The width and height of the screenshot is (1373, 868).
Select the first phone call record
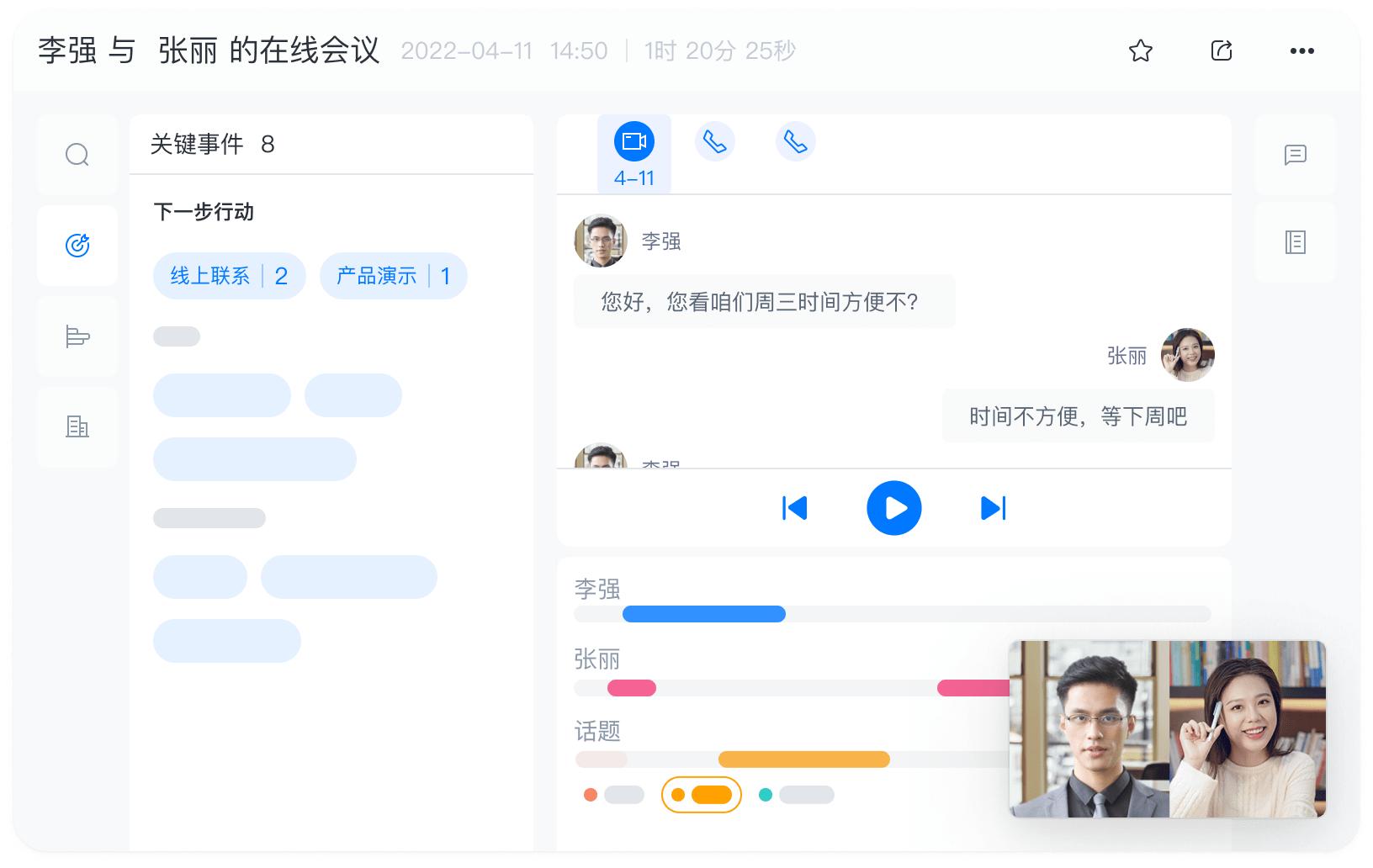[715, 141]
